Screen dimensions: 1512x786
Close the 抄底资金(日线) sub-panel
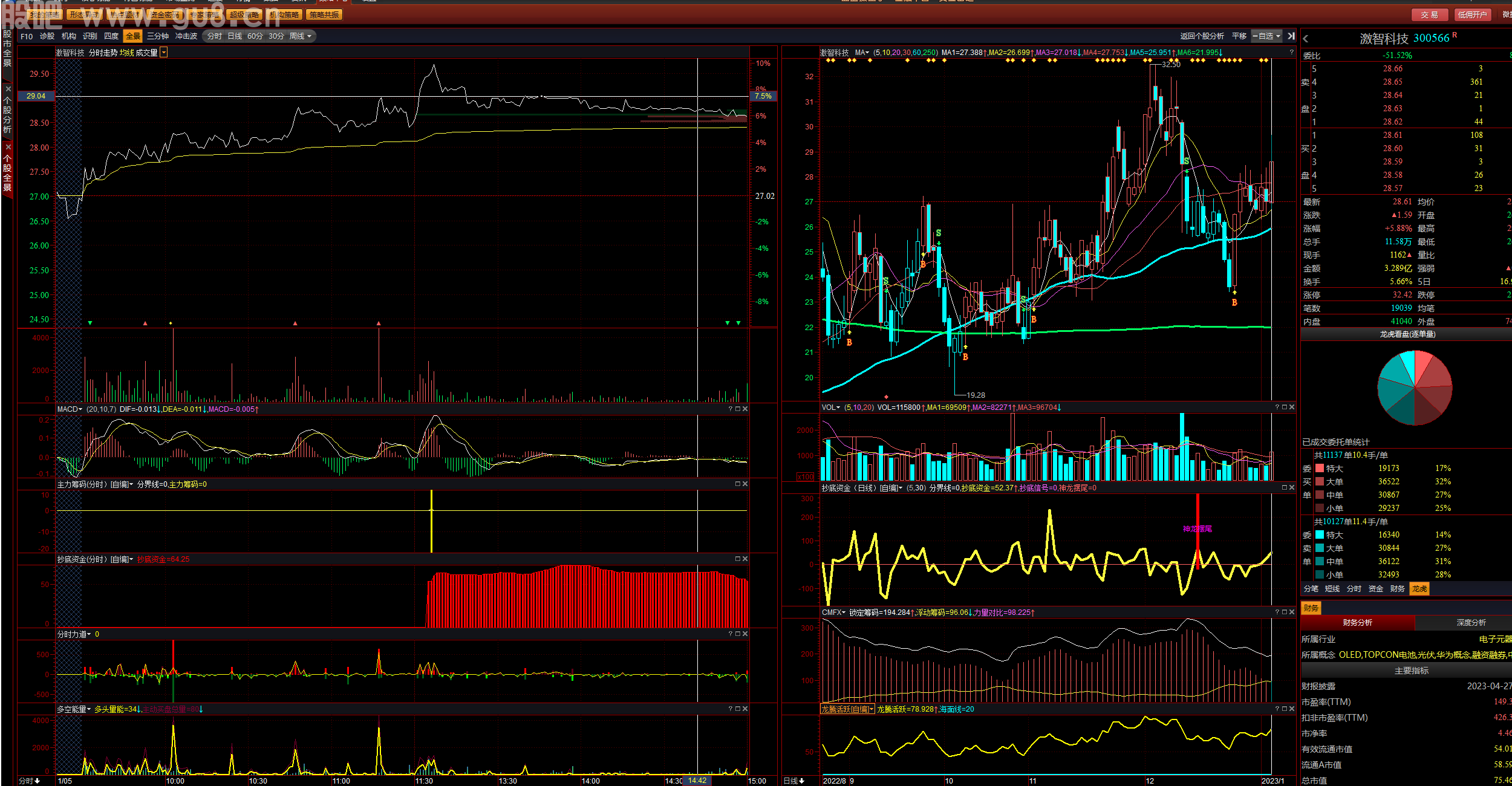pyautogui.click(x=1292, y=488)
